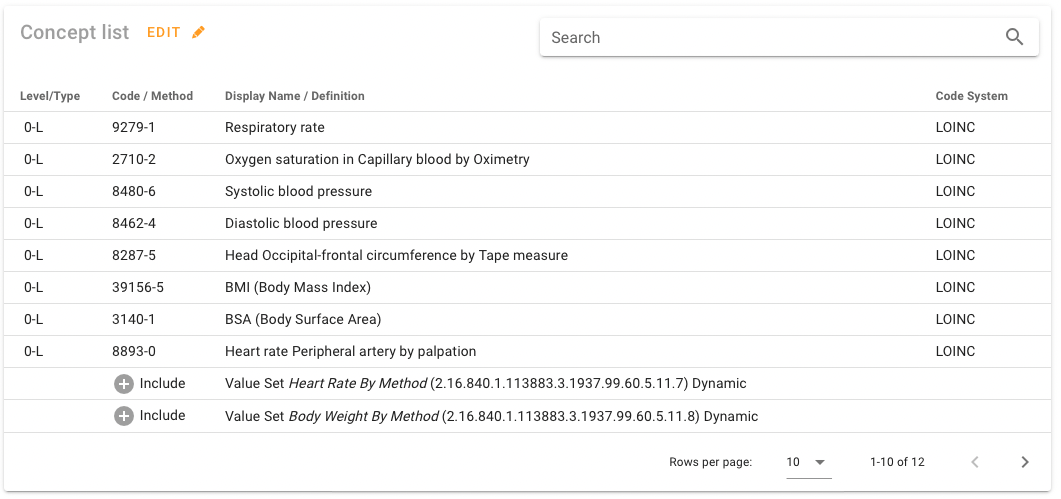1061x499 pixels.
Task: Open the rows per page dropdown
Action: pos(808,462)
